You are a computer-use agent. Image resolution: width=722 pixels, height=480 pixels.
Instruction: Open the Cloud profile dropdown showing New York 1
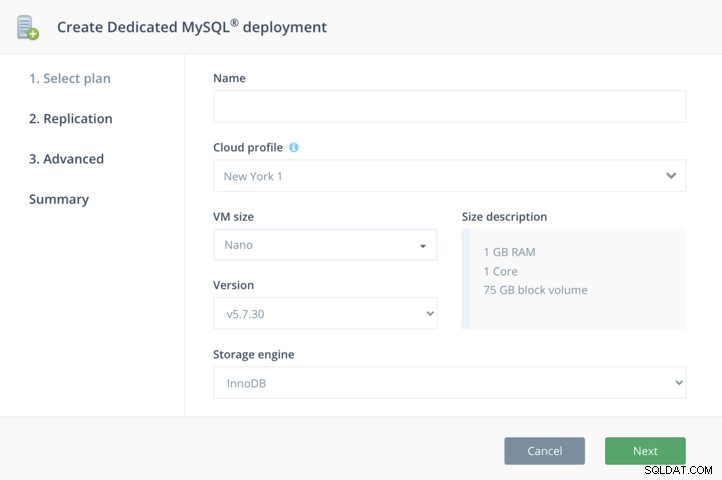coord(449,176)
